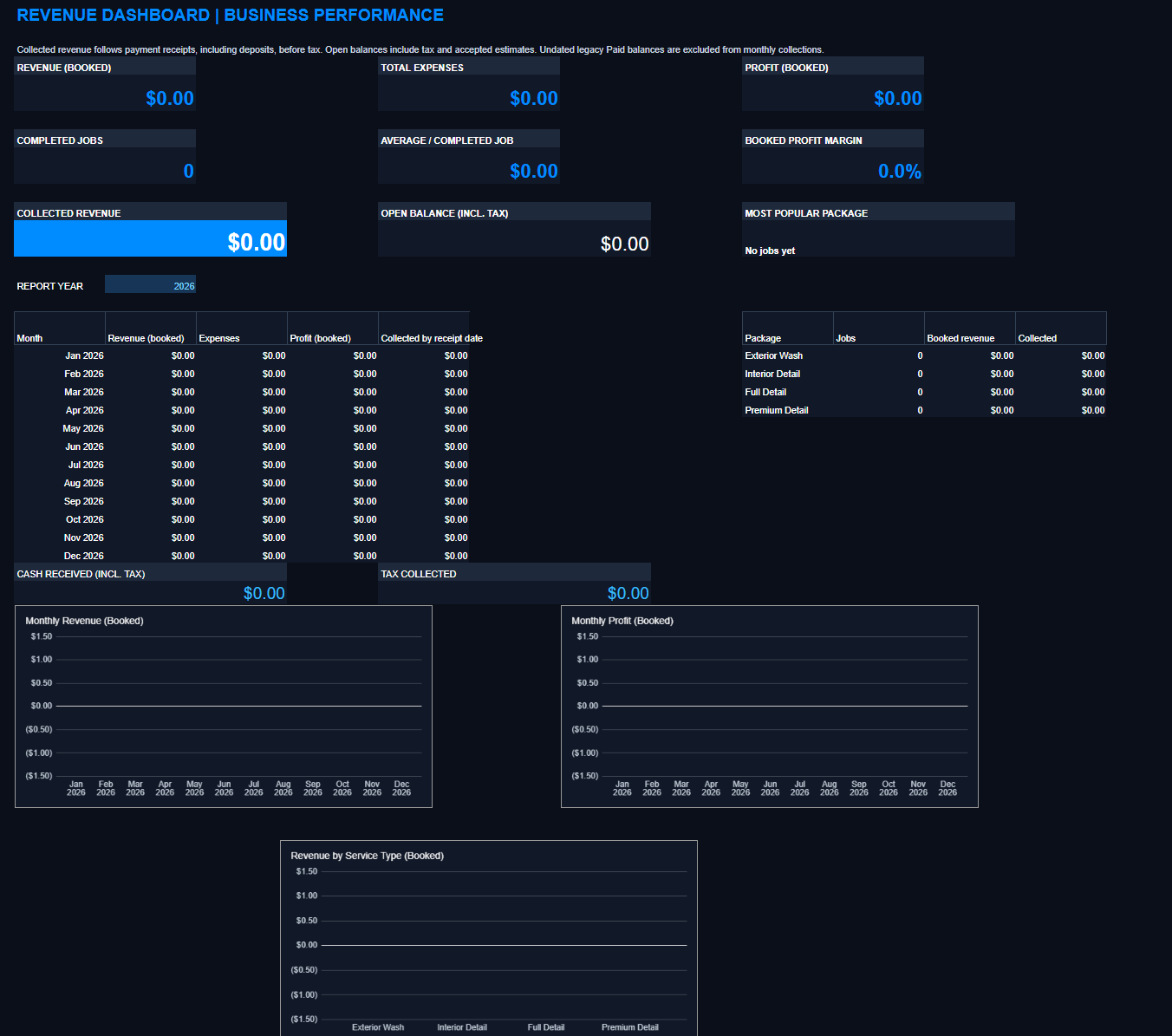
Task: Select the Monthly Revenue (Booked) chart title
Action: (84, 621)
